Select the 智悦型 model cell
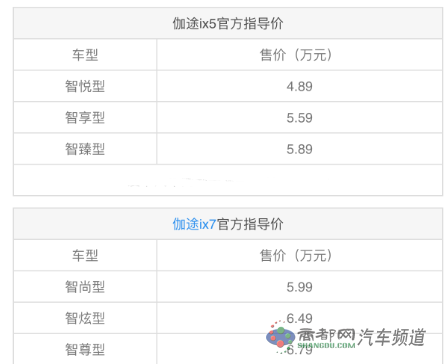 [85, 86]
